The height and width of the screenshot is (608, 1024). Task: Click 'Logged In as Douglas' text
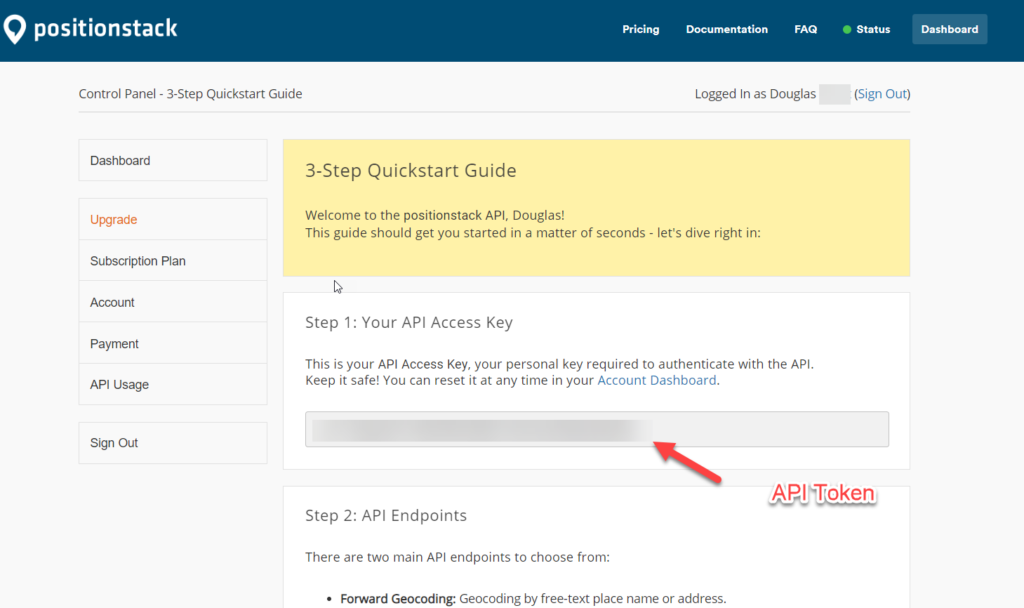(755, 93)
